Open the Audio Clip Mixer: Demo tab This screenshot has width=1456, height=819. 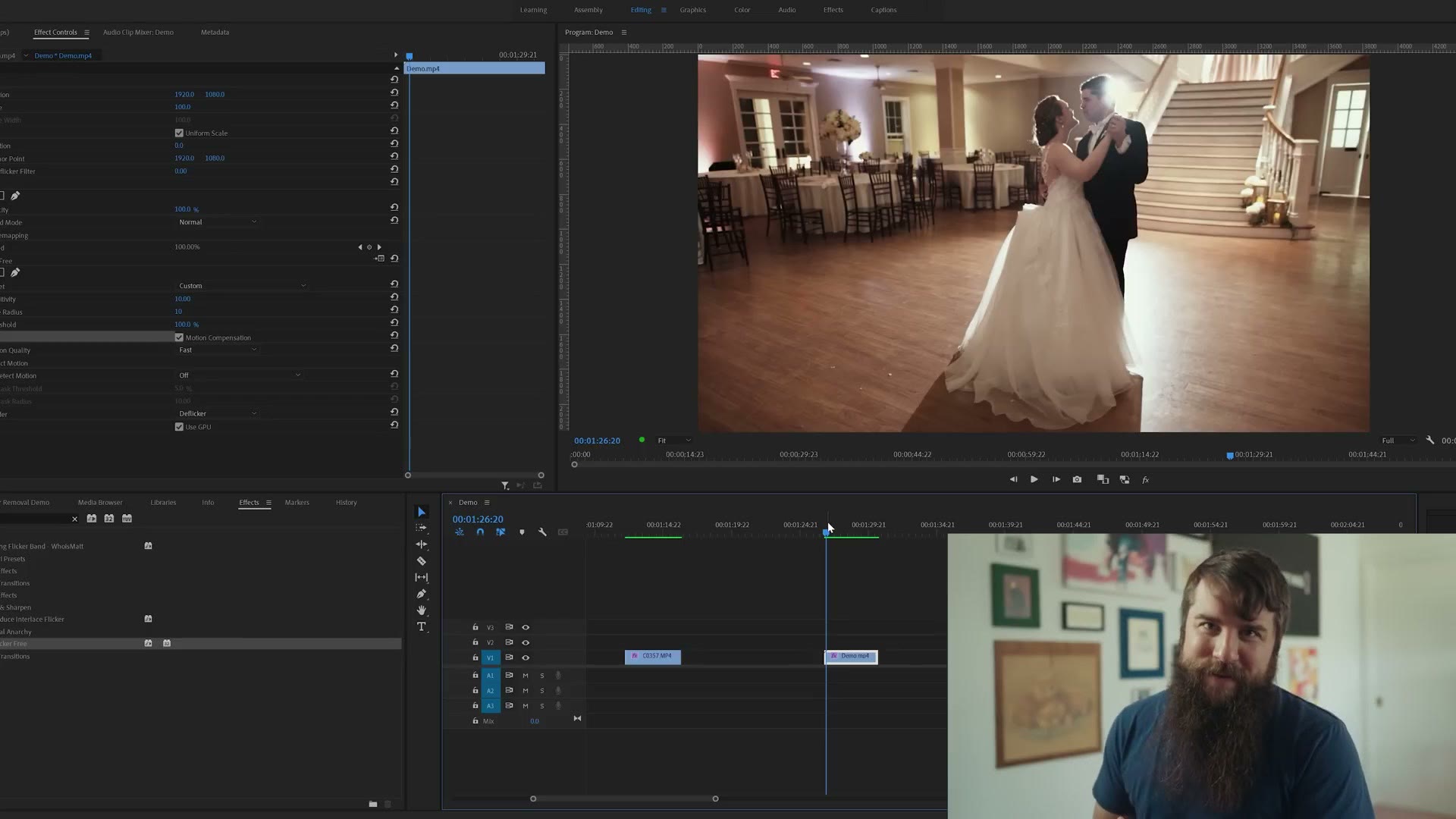pyautogui.click(x=138, y=32)
